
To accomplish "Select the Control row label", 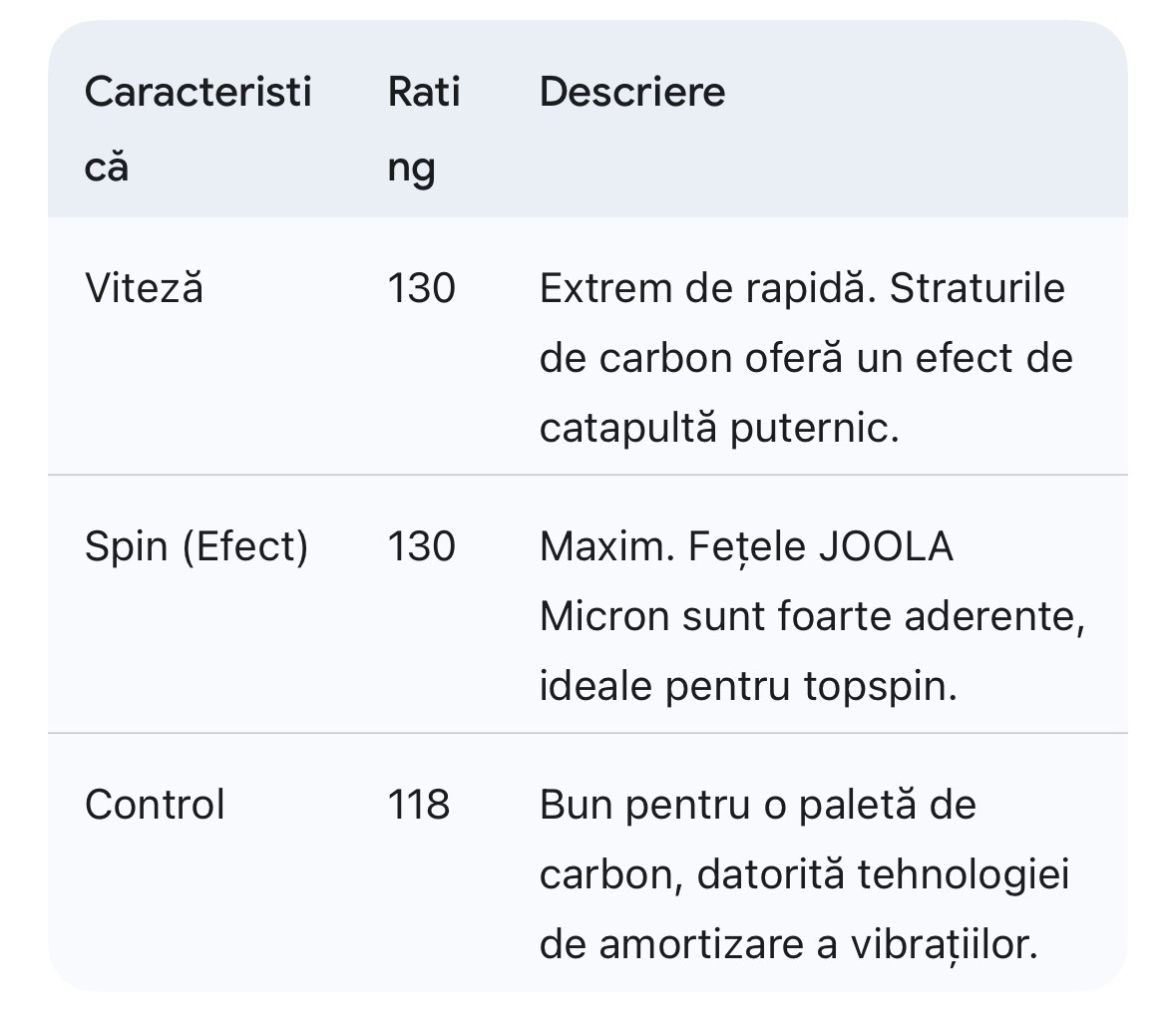I will click(x=155, y=805).
